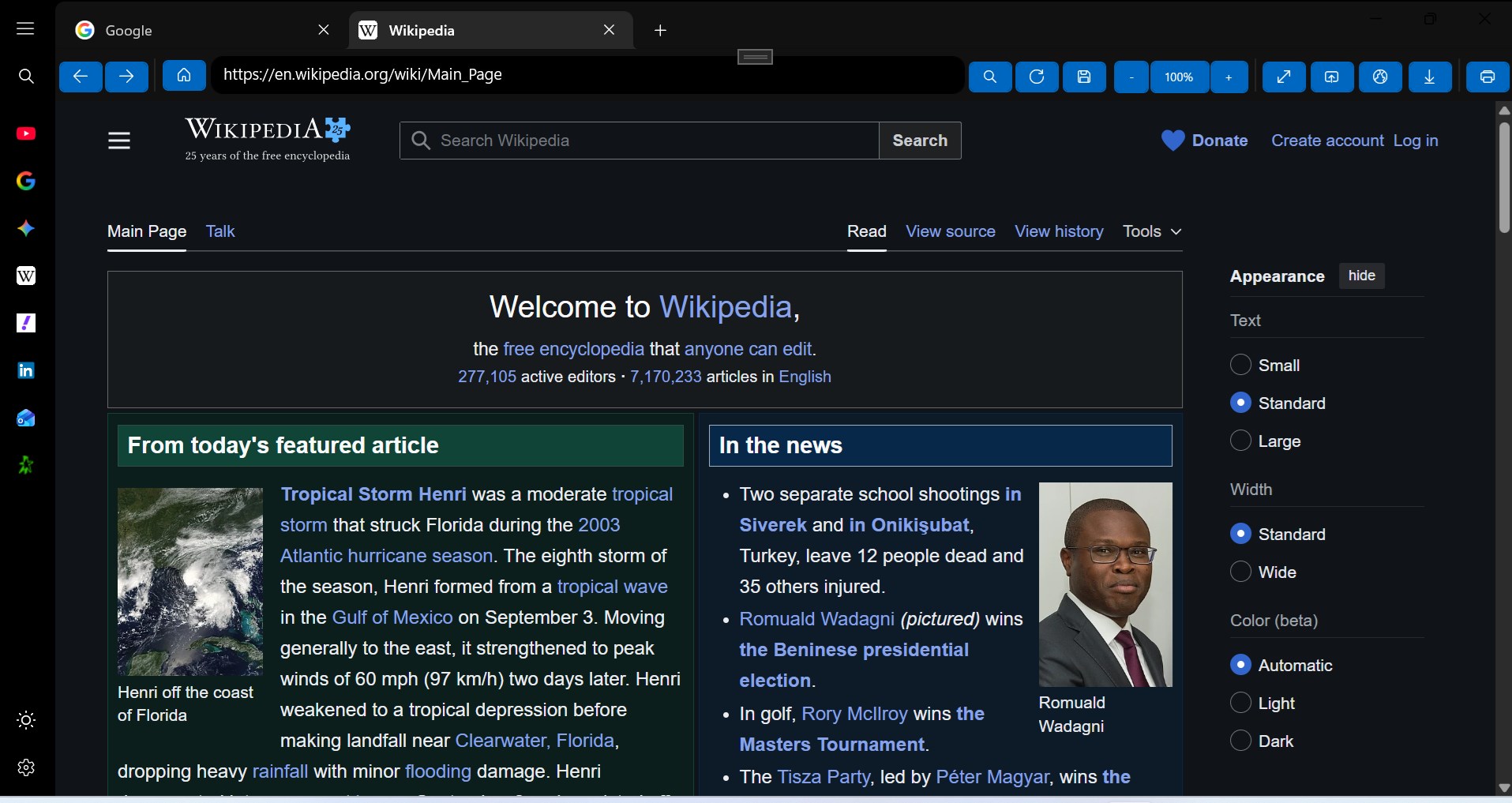This screenshot has width=1512, height=803.
Task: Click the Donate link
Action: coord(1205,141)
